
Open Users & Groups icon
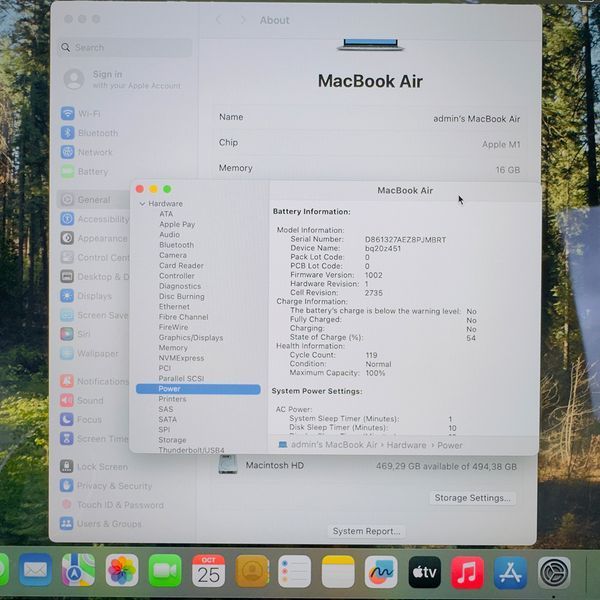67,523
